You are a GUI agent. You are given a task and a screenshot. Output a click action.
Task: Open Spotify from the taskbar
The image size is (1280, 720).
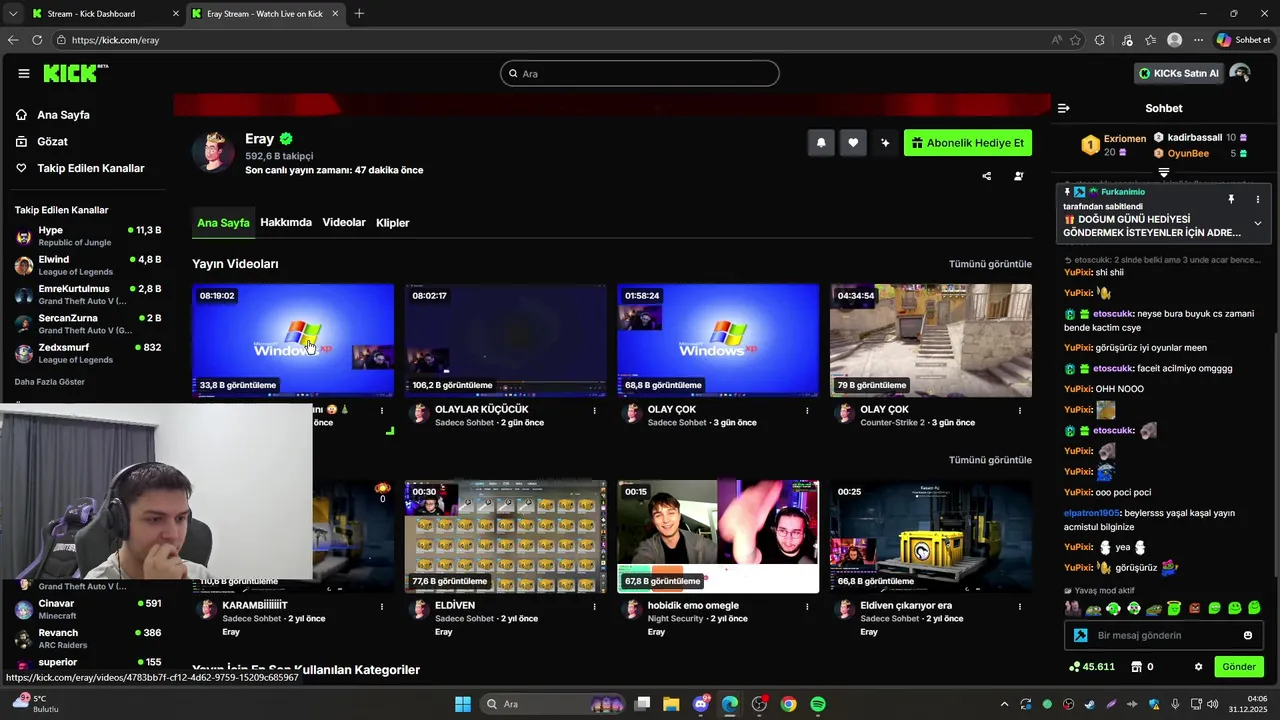[x=818, y=704]
